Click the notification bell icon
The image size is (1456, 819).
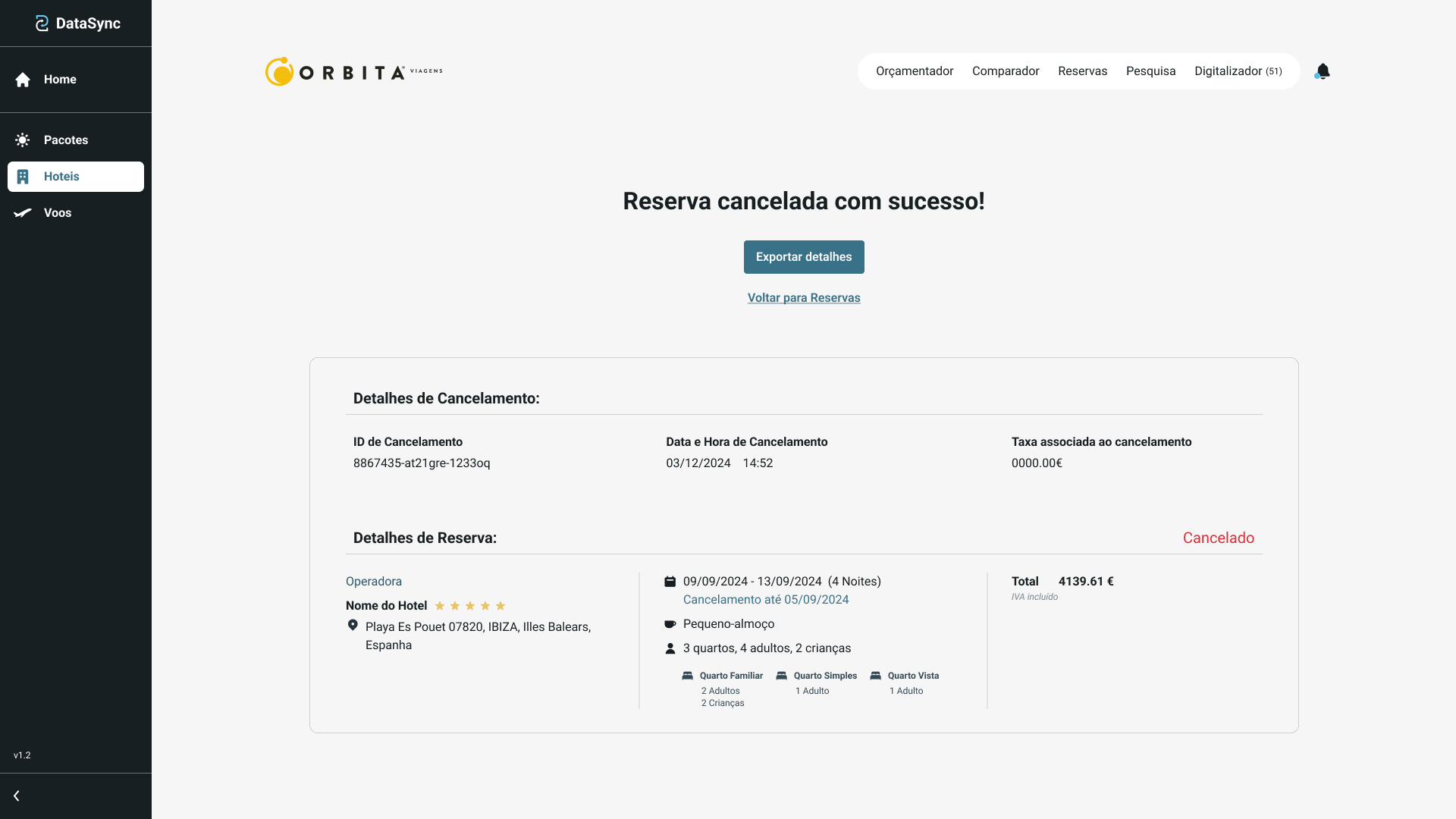click(1323, 71)
